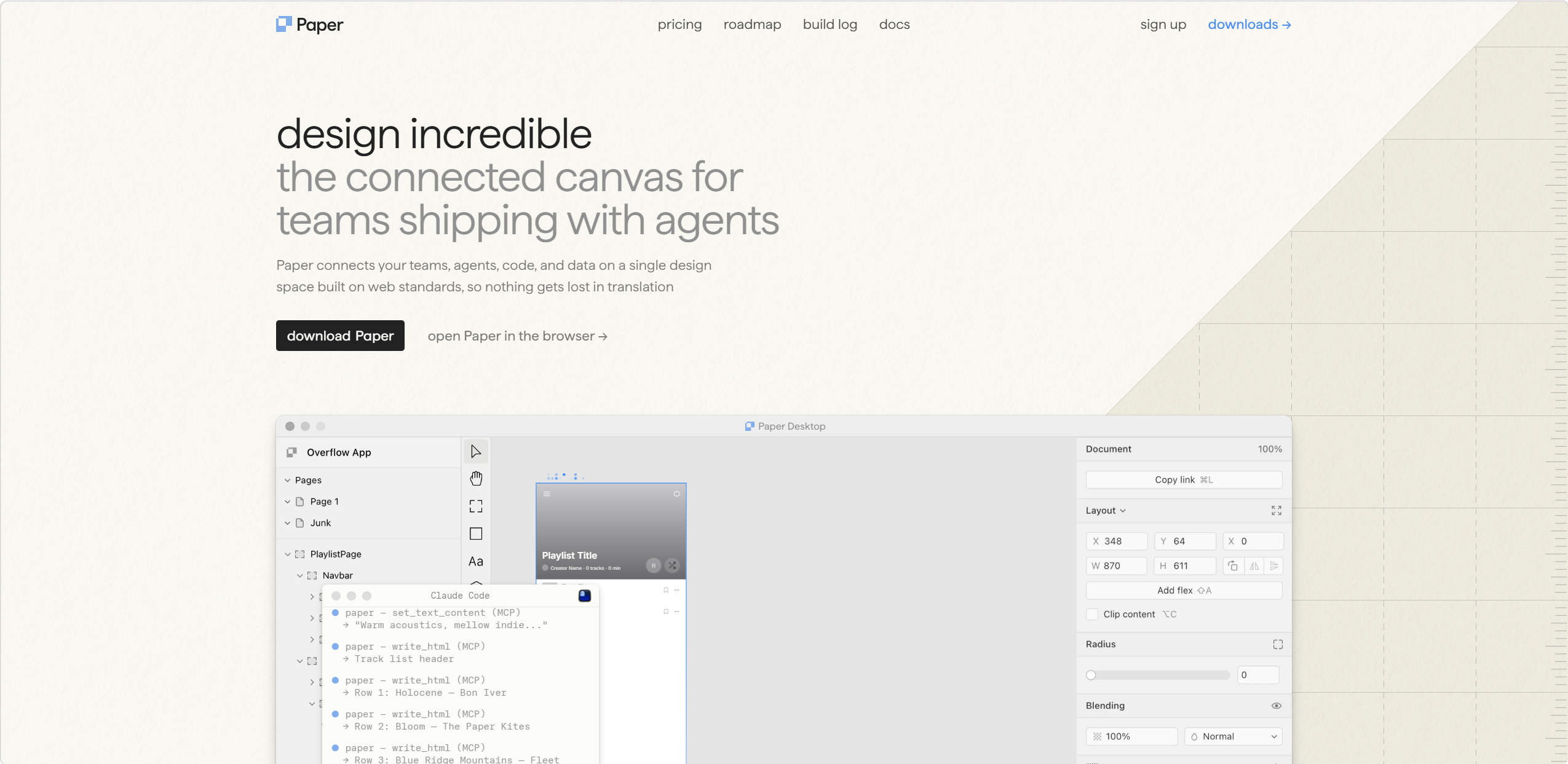Select the Aa text tool
Screen dimensions: 1568x764
(x=476, y=561)
